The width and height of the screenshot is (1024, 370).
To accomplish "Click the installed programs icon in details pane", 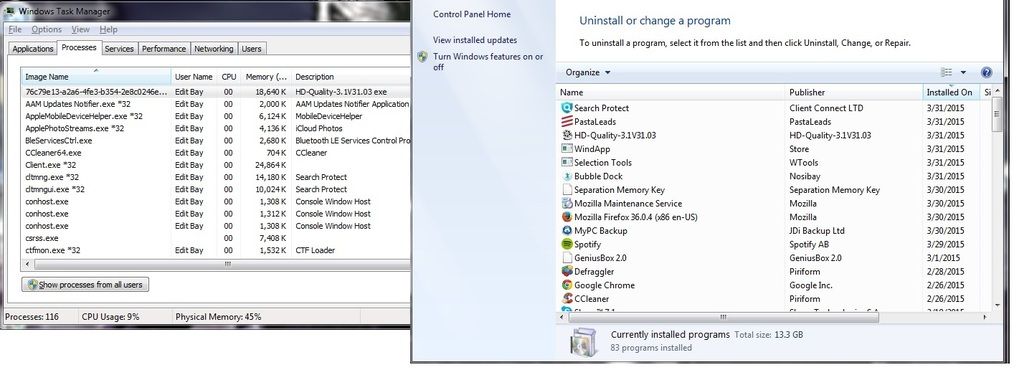I will tap(583, 342).
